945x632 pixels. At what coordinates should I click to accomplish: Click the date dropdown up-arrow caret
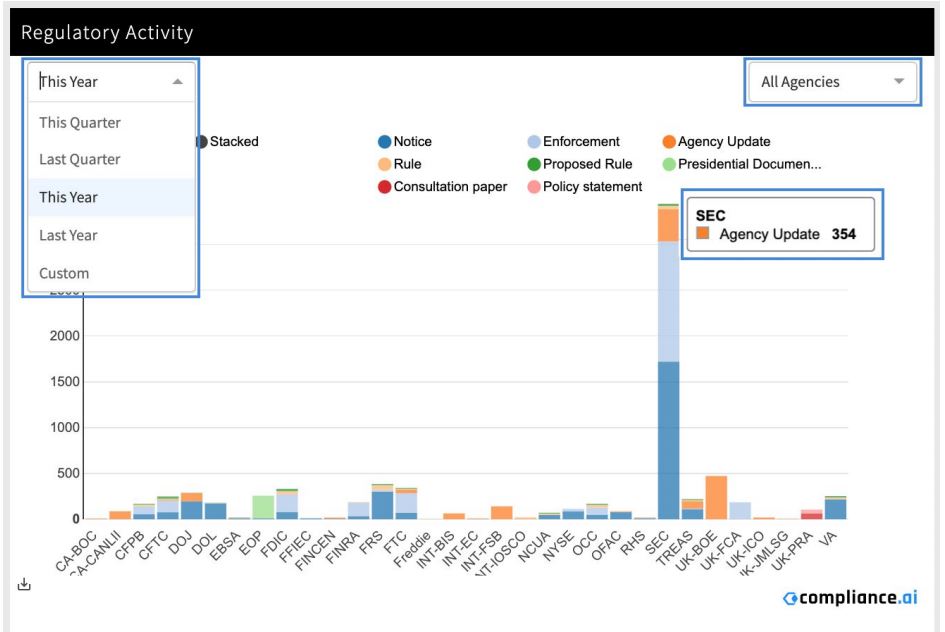(x=177, y=81)
